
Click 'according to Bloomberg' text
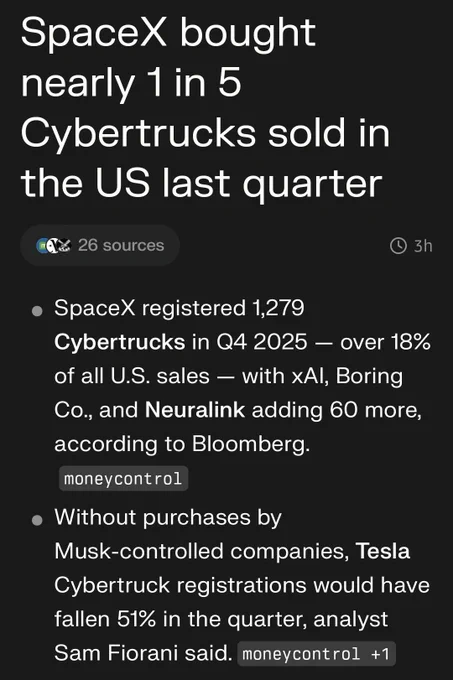pos(182,444)
